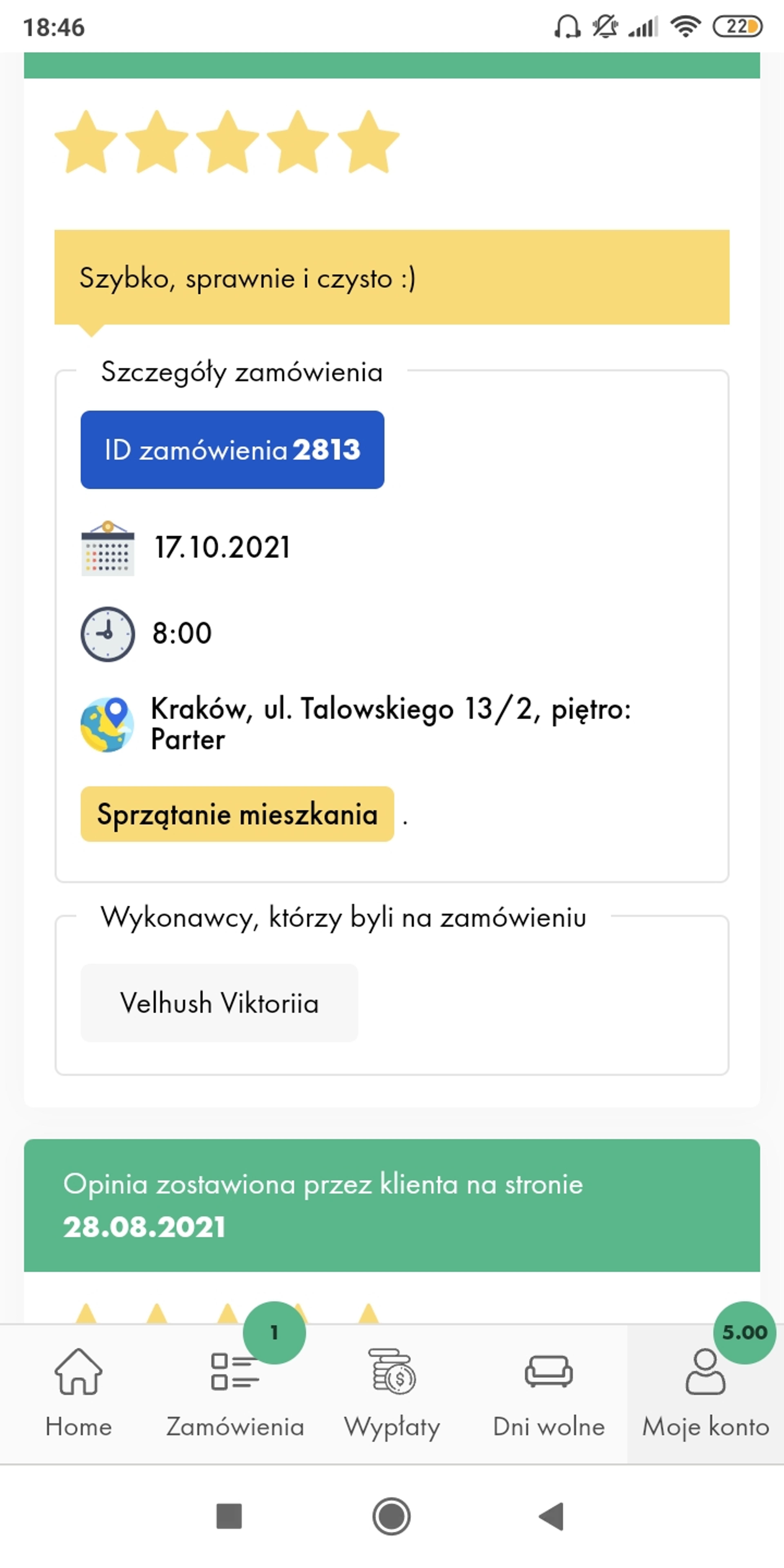Image resolution: width=784 pixels, height=1568 pixels.
Task: Tap the clock icon beside 8:00
Action: (x=108, y=634)
